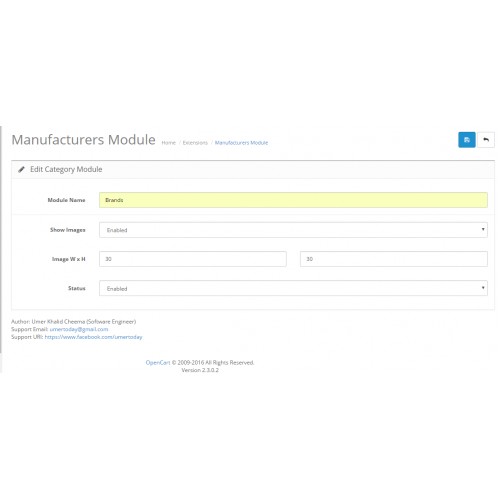The width and height of the screenshot is (500, 500).
Task: Click Manufacturers Module breadcrumb link
Action: tap(241, 143)
